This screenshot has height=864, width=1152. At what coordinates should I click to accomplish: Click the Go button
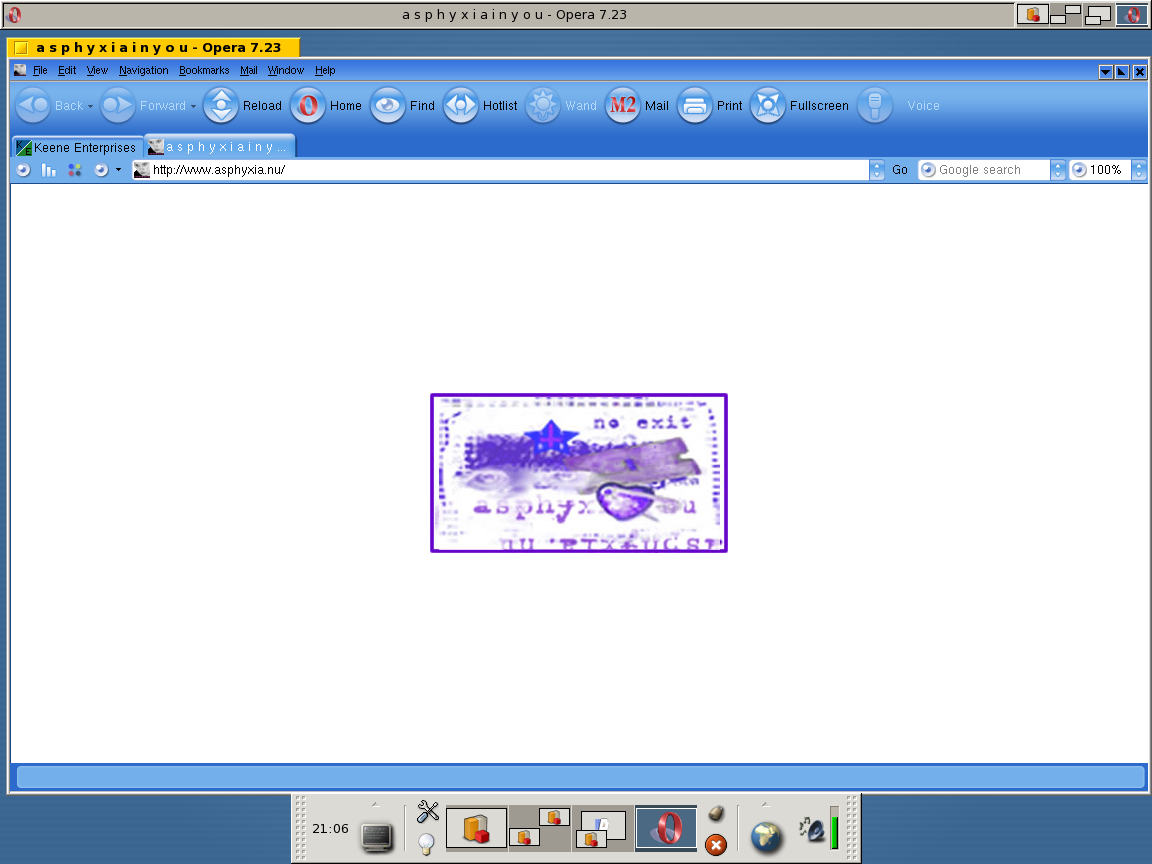899,170
